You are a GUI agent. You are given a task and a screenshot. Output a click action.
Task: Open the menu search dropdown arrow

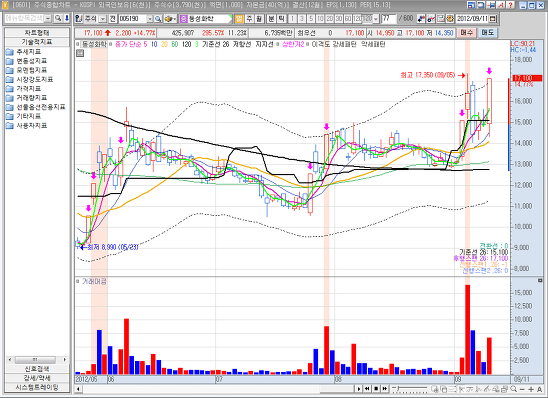click(x=48, y=19)
